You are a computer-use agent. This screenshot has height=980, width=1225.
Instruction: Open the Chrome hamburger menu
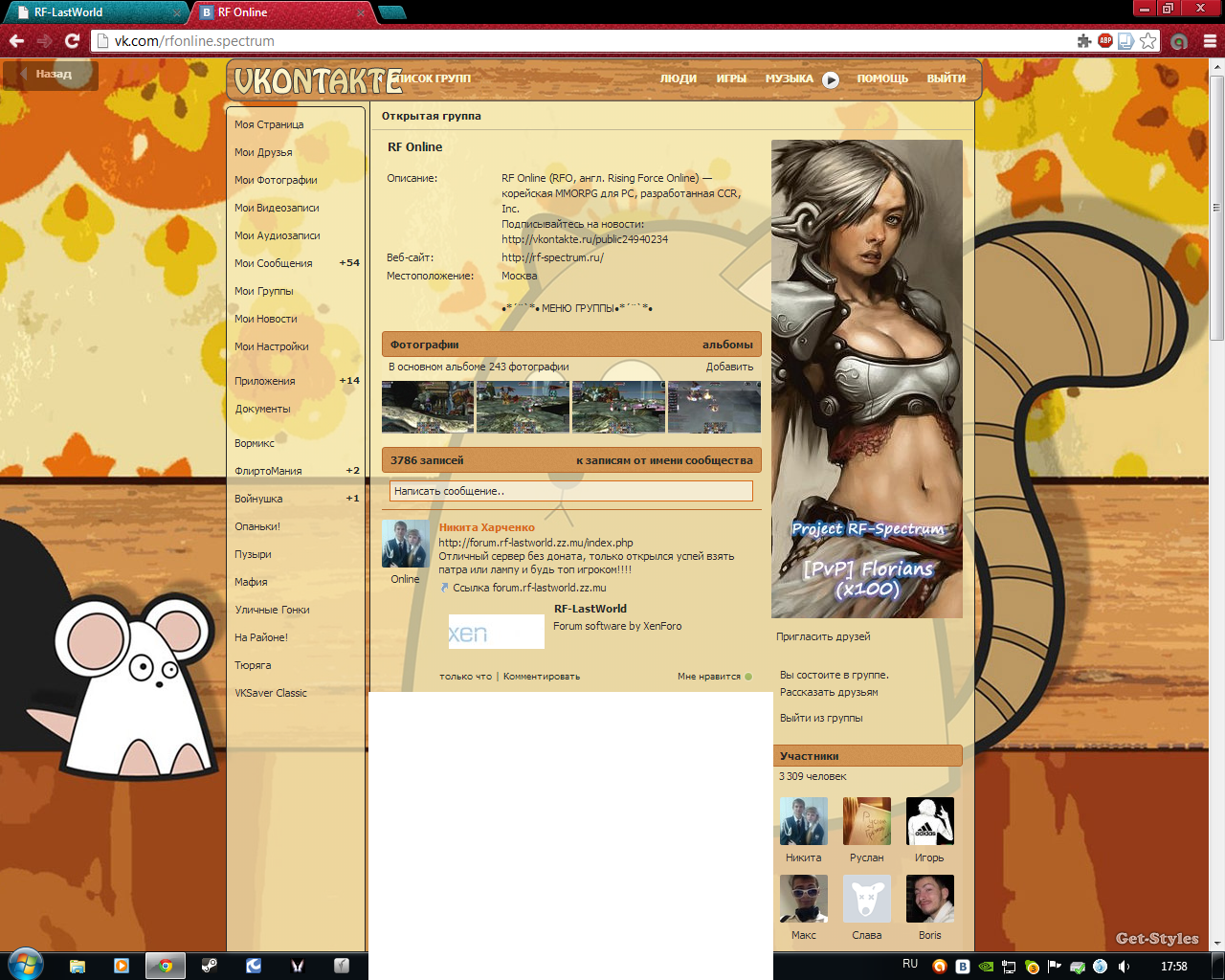[1210, 41]
